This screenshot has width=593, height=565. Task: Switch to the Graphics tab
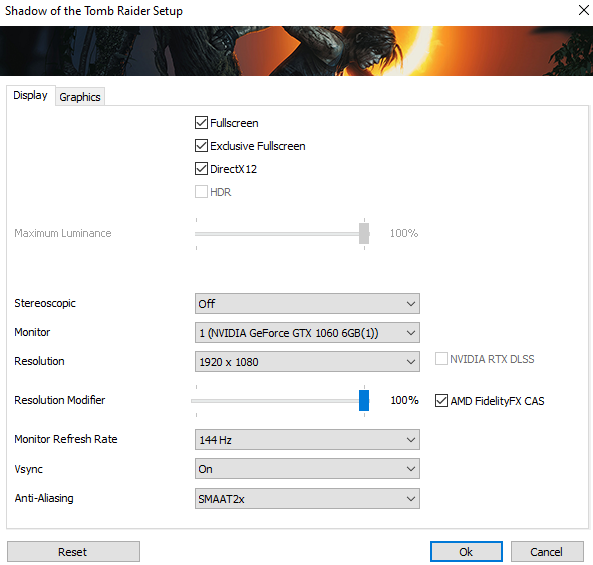[80, 97]
